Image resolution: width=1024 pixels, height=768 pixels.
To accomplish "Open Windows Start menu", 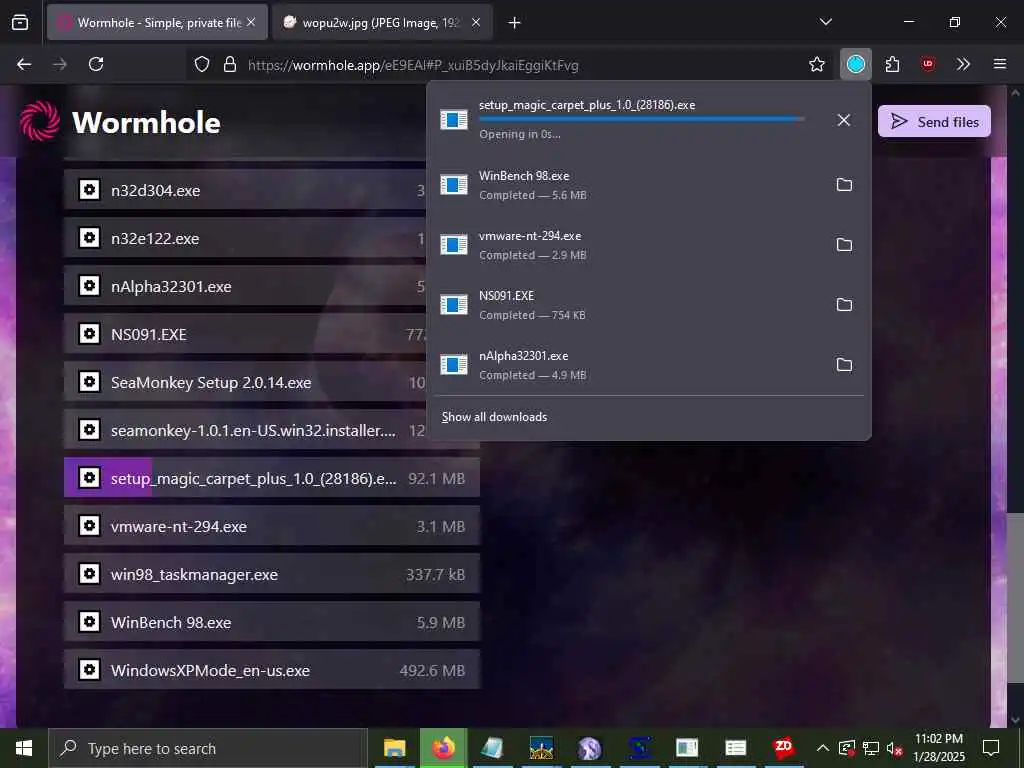I will pos(24,748).
